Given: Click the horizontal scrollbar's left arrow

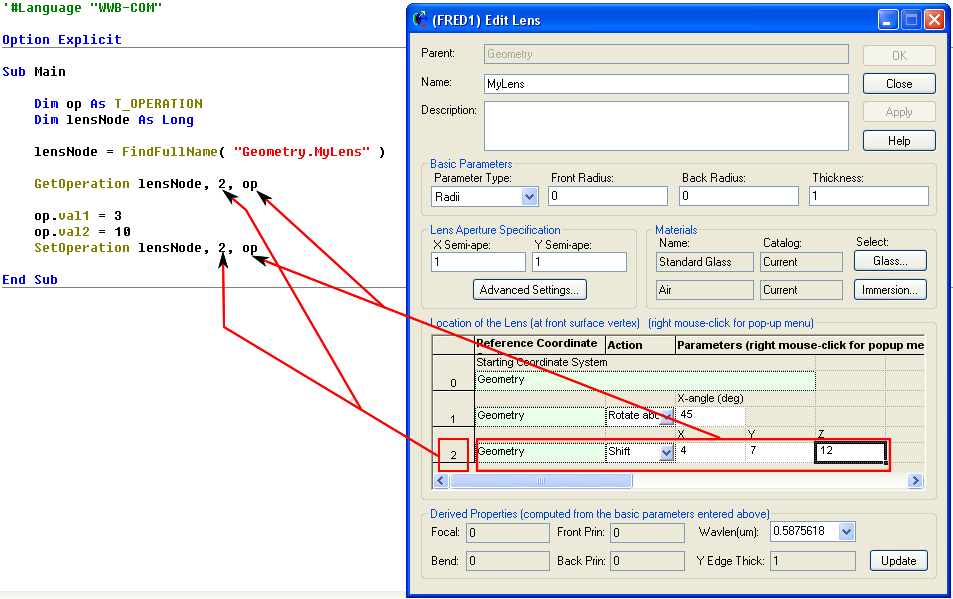Looking at the screenshot, I should [x=441, y=481].
